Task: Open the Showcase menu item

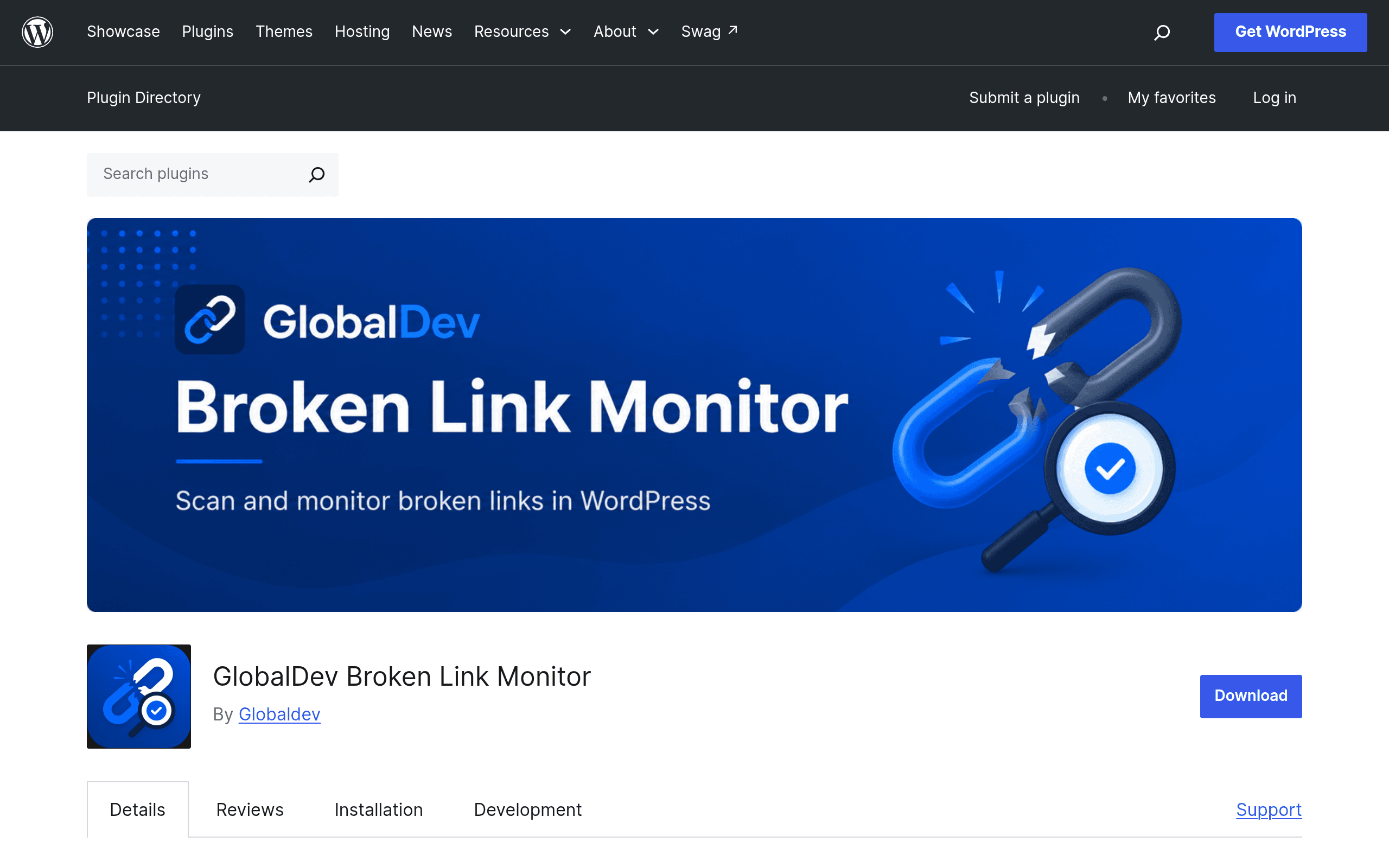Action: [x=123, y=32]
